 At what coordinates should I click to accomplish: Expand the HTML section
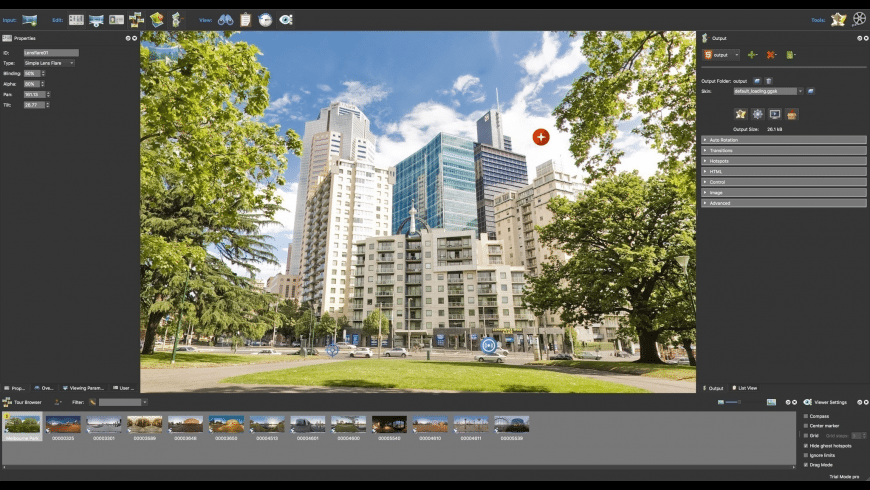tap(783, 171)
